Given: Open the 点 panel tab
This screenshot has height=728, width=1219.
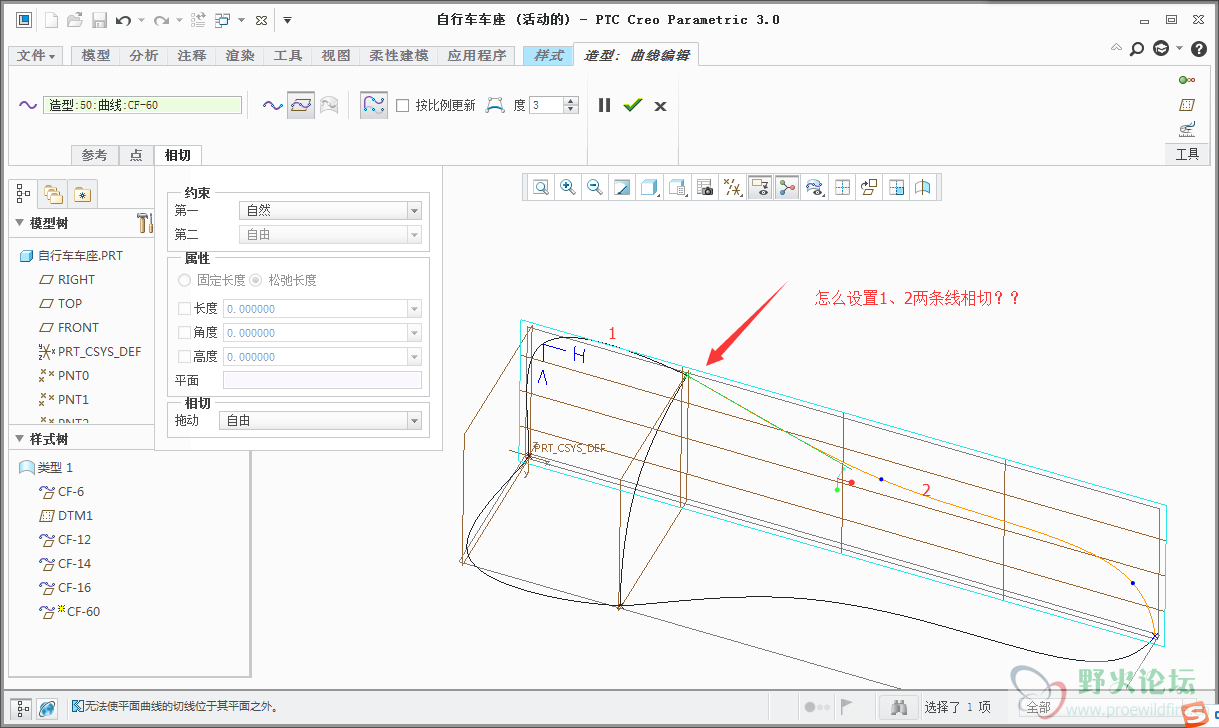Looking at the screenshot, I should pyautogui.click(x=136, y=155).
